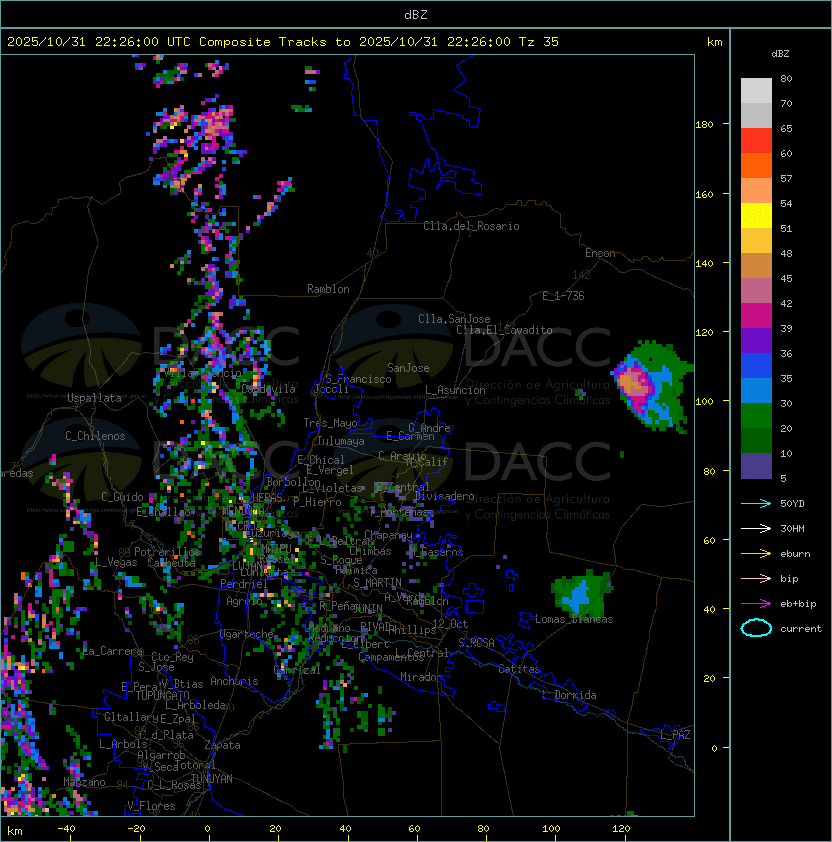Click the Clla.El_Cavadito label
Viewport: 832px width, 842px height.
(x=504, y=330)
